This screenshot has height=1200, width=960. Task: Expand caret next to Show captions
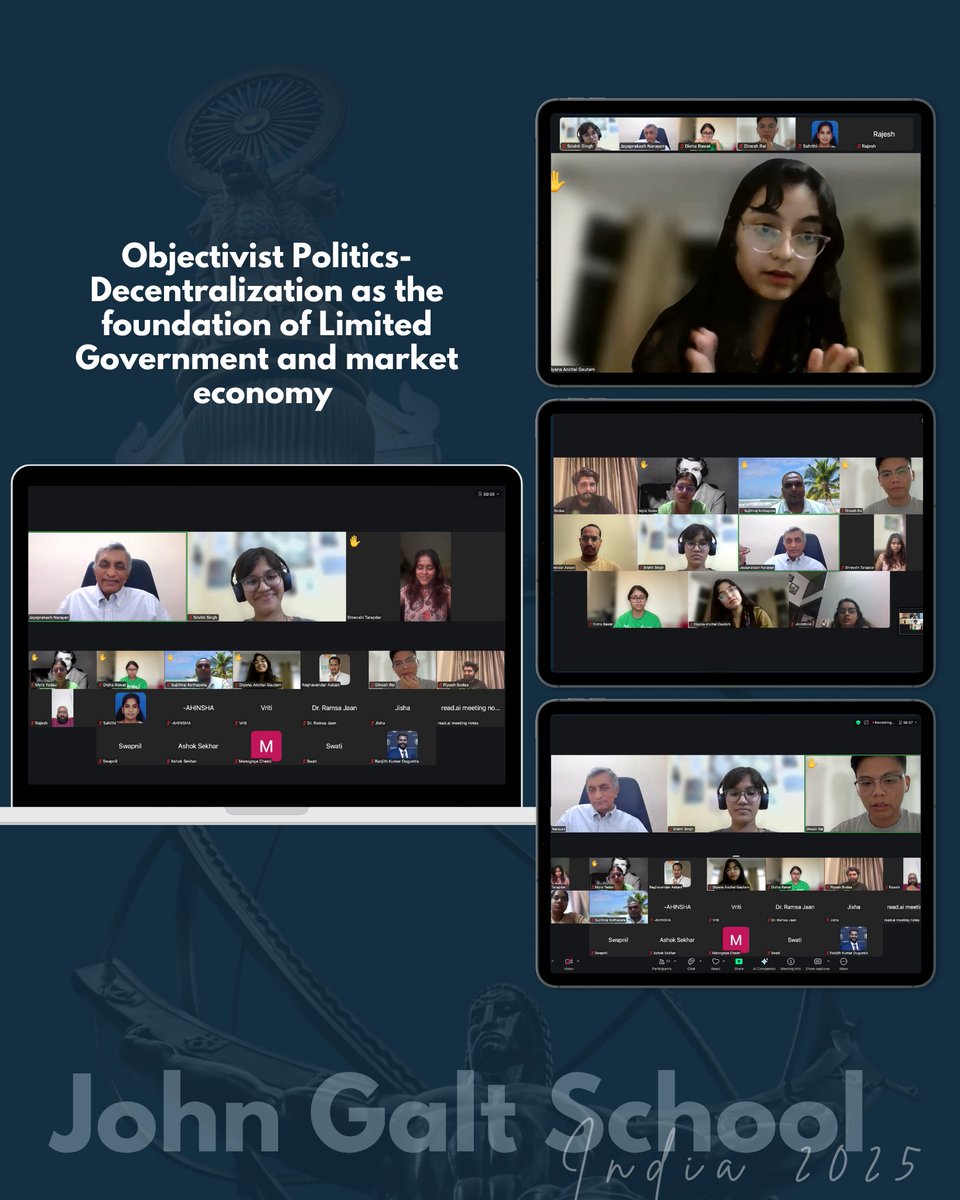click(826, 960)
